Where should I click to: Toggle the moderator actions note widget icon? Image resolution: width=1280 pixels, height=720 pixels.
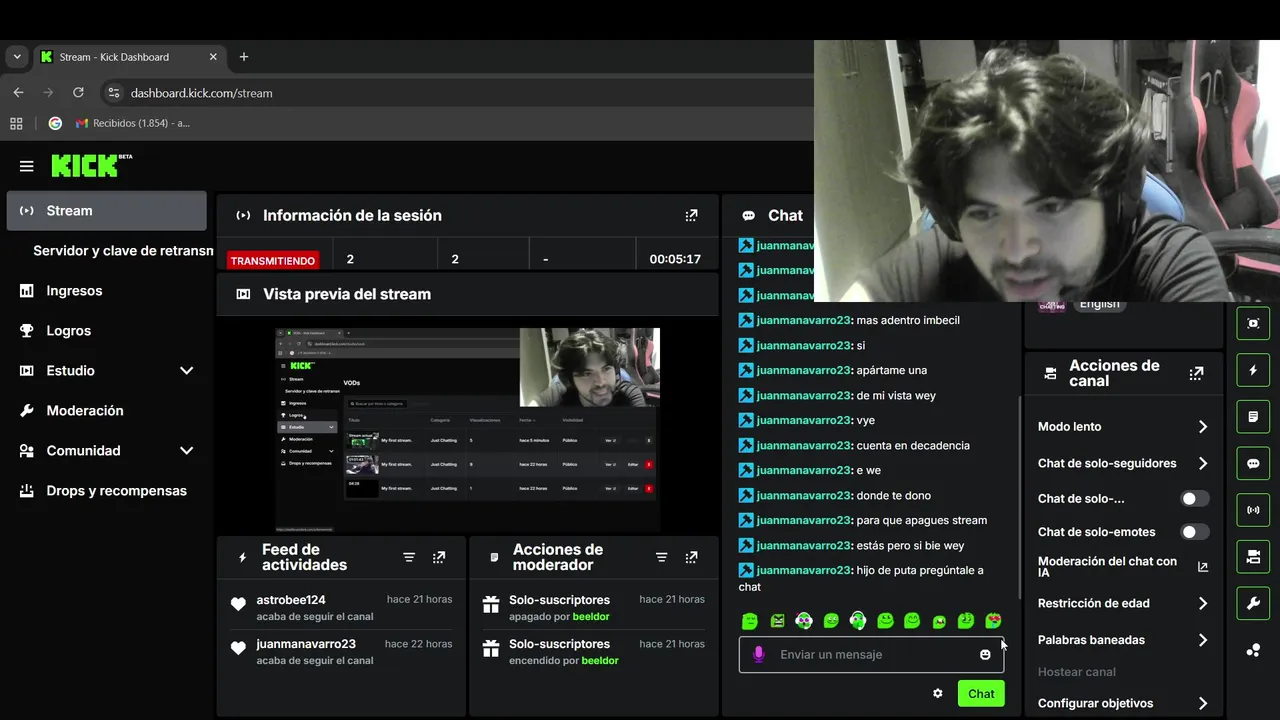(x=1253, y=416)
